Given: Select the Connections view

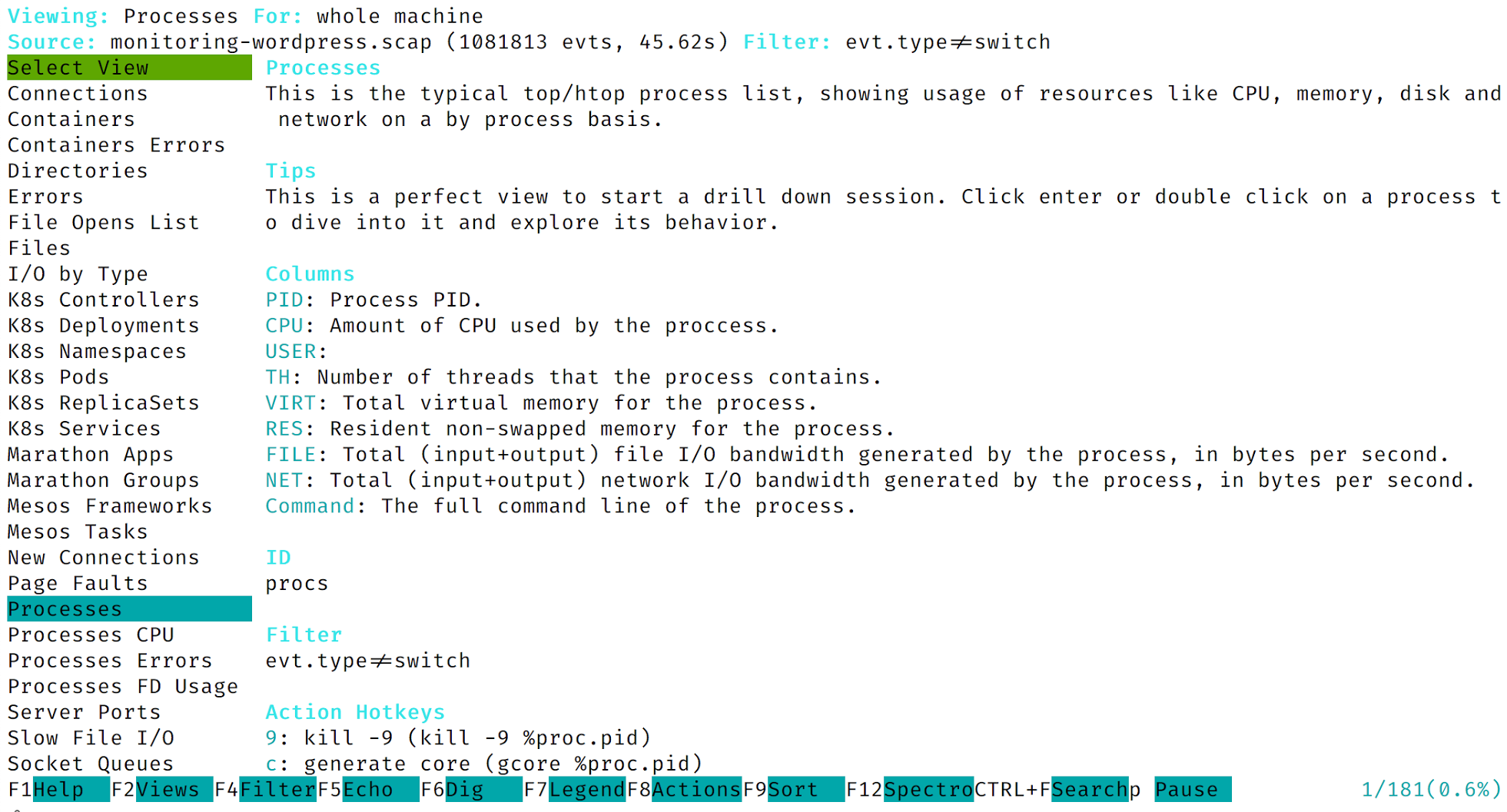Looking at the screenshot, I should pyautogui.click(x=78, y=94).
